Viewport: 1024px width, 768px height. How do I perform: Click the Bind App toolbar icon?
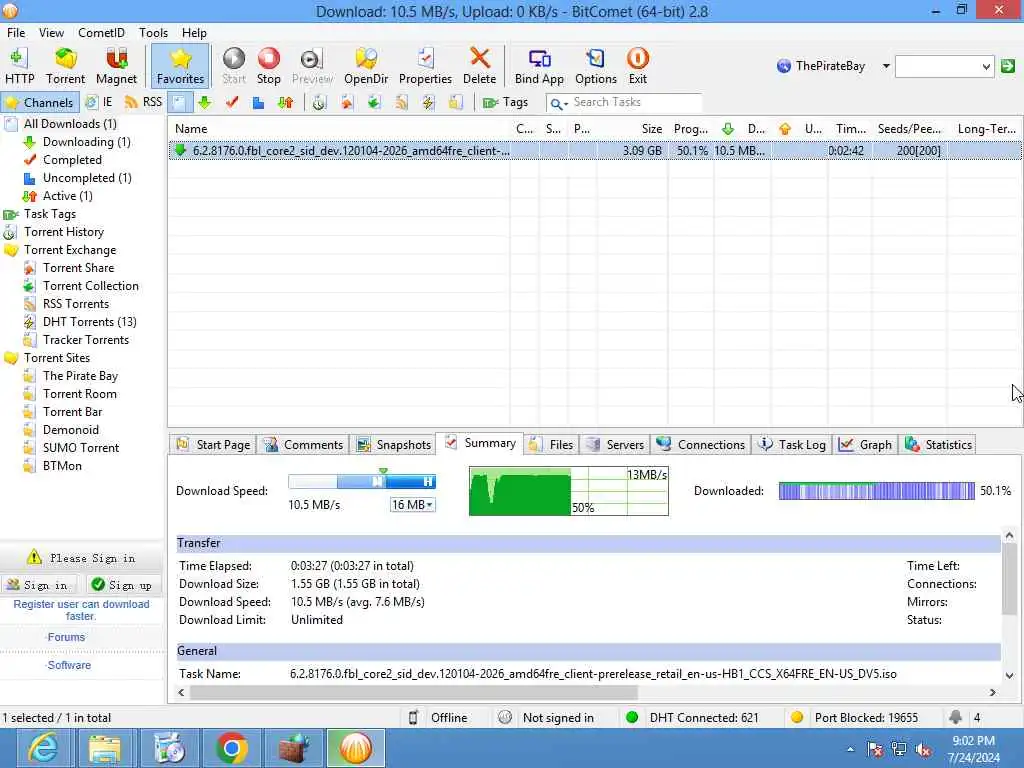point(539,66)
